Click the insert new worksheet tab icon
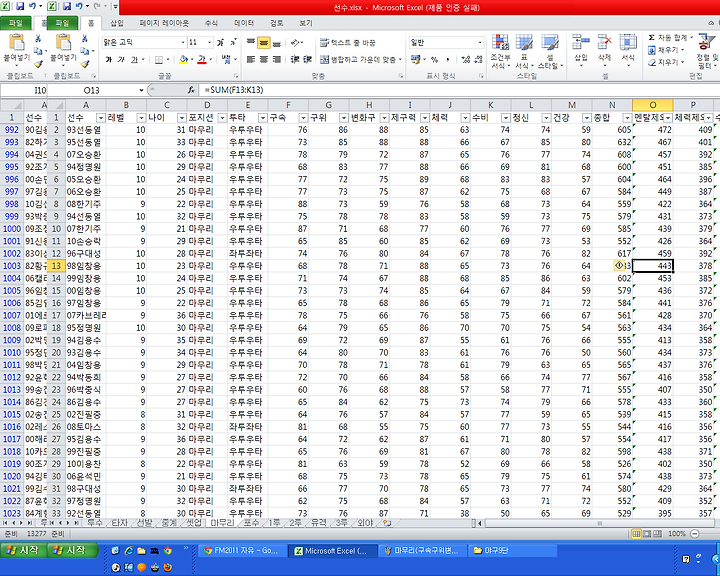 click(387, 523)
